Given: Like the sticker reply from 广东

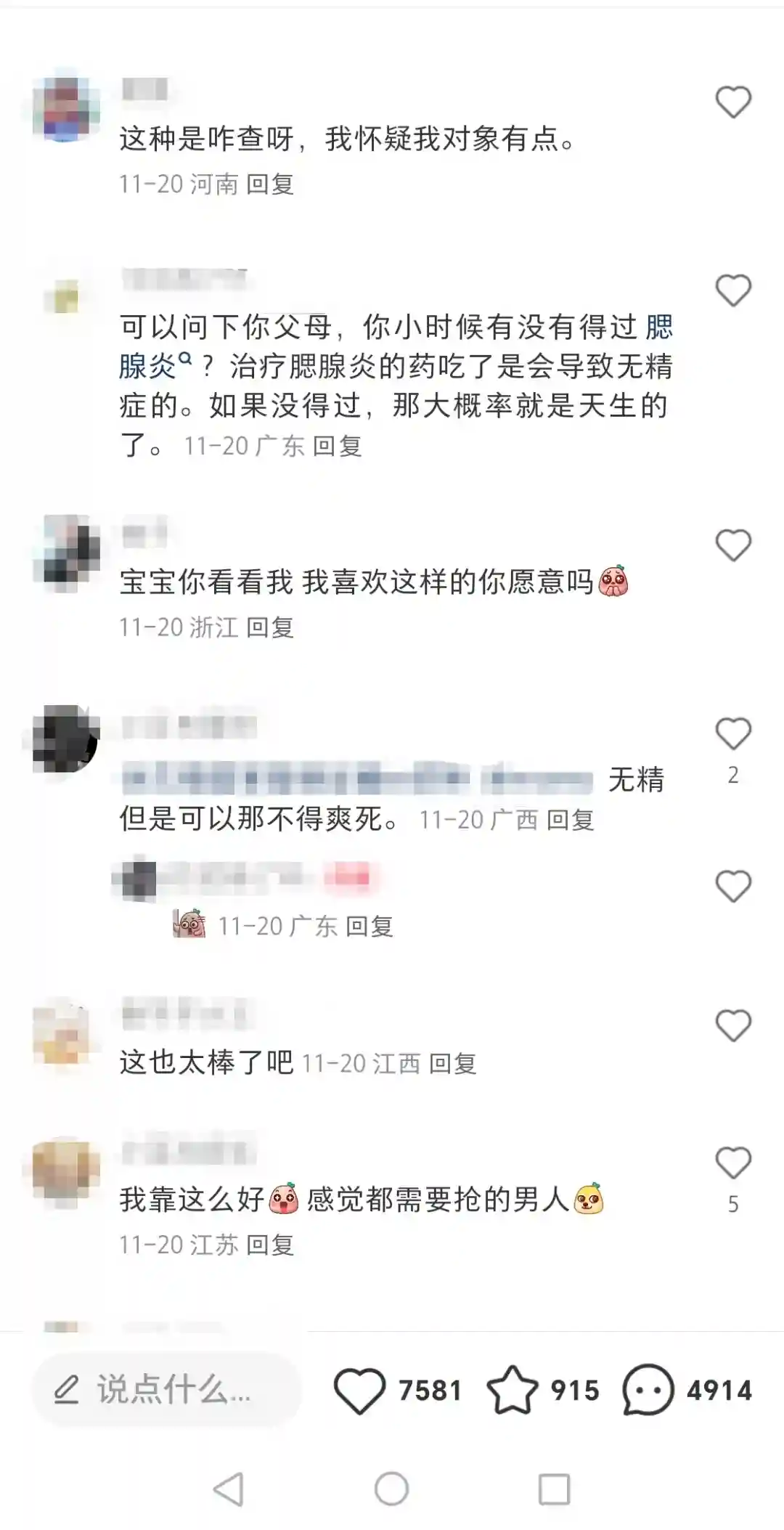Looking at the screenshot, I should 733,886.
